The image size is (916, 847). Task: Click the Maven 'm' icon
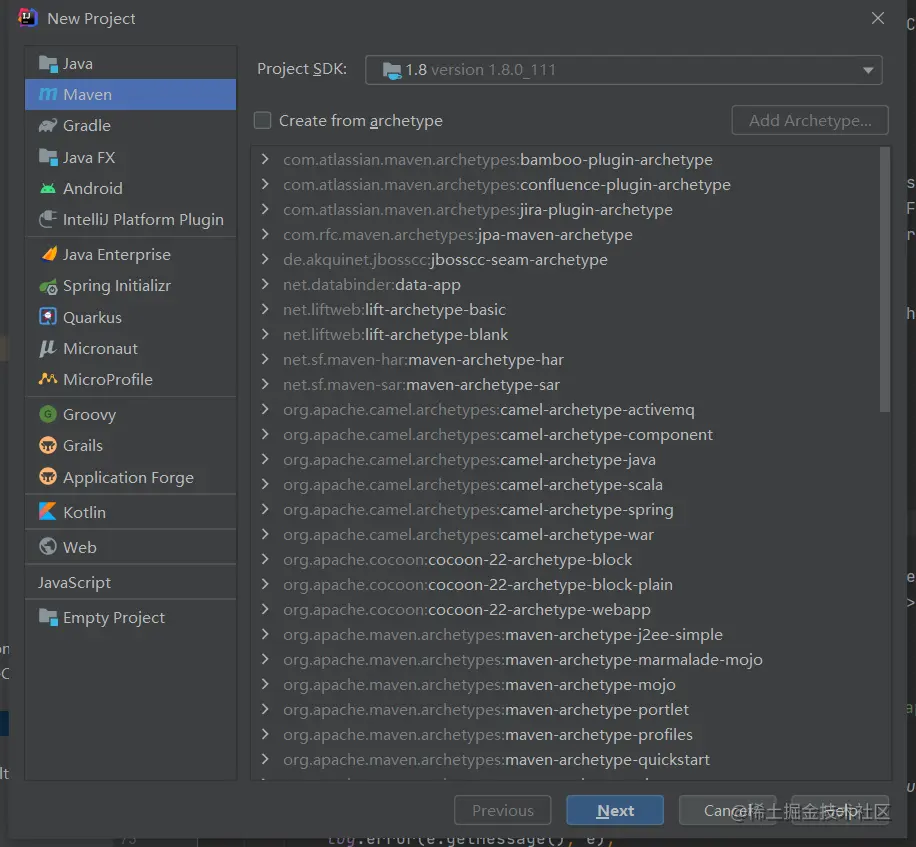coord(48,94)
